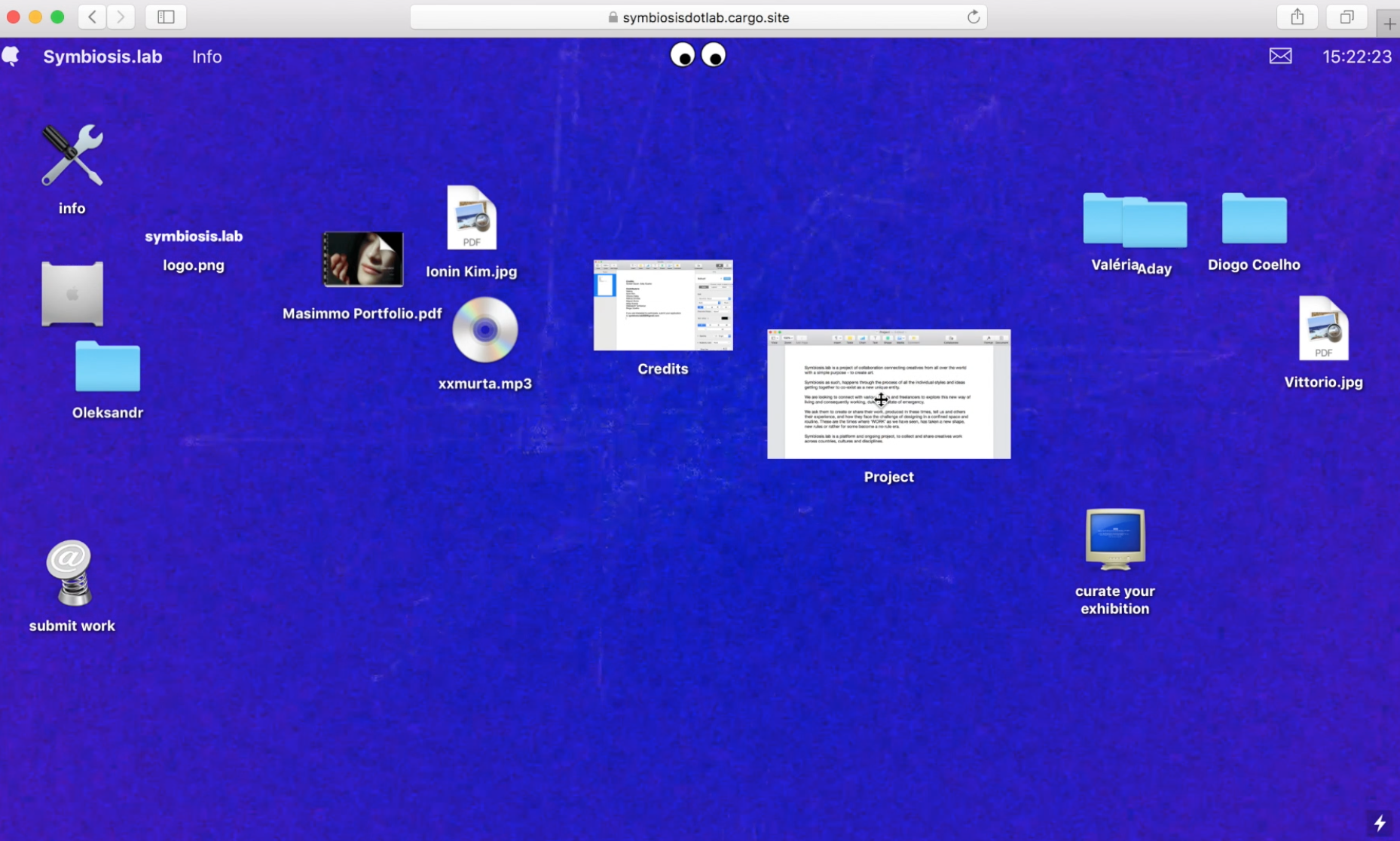Image resolution: width=1400 pixels, height=841 pixels.
Task: Click the mail envelope icon
Action: click(x=1280, y=57)
